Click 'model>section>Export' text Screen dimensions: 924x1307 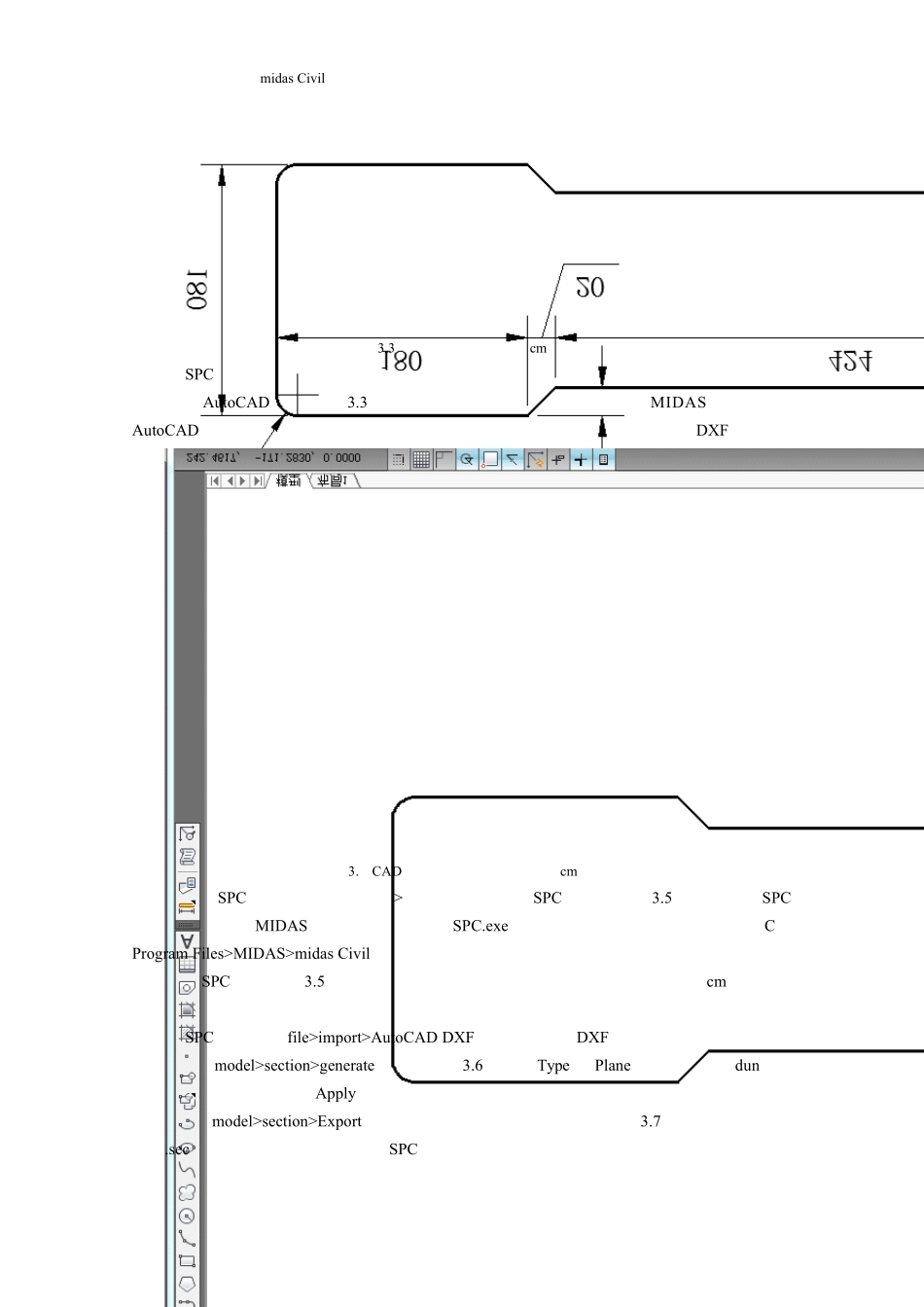tap(287, 1121)
